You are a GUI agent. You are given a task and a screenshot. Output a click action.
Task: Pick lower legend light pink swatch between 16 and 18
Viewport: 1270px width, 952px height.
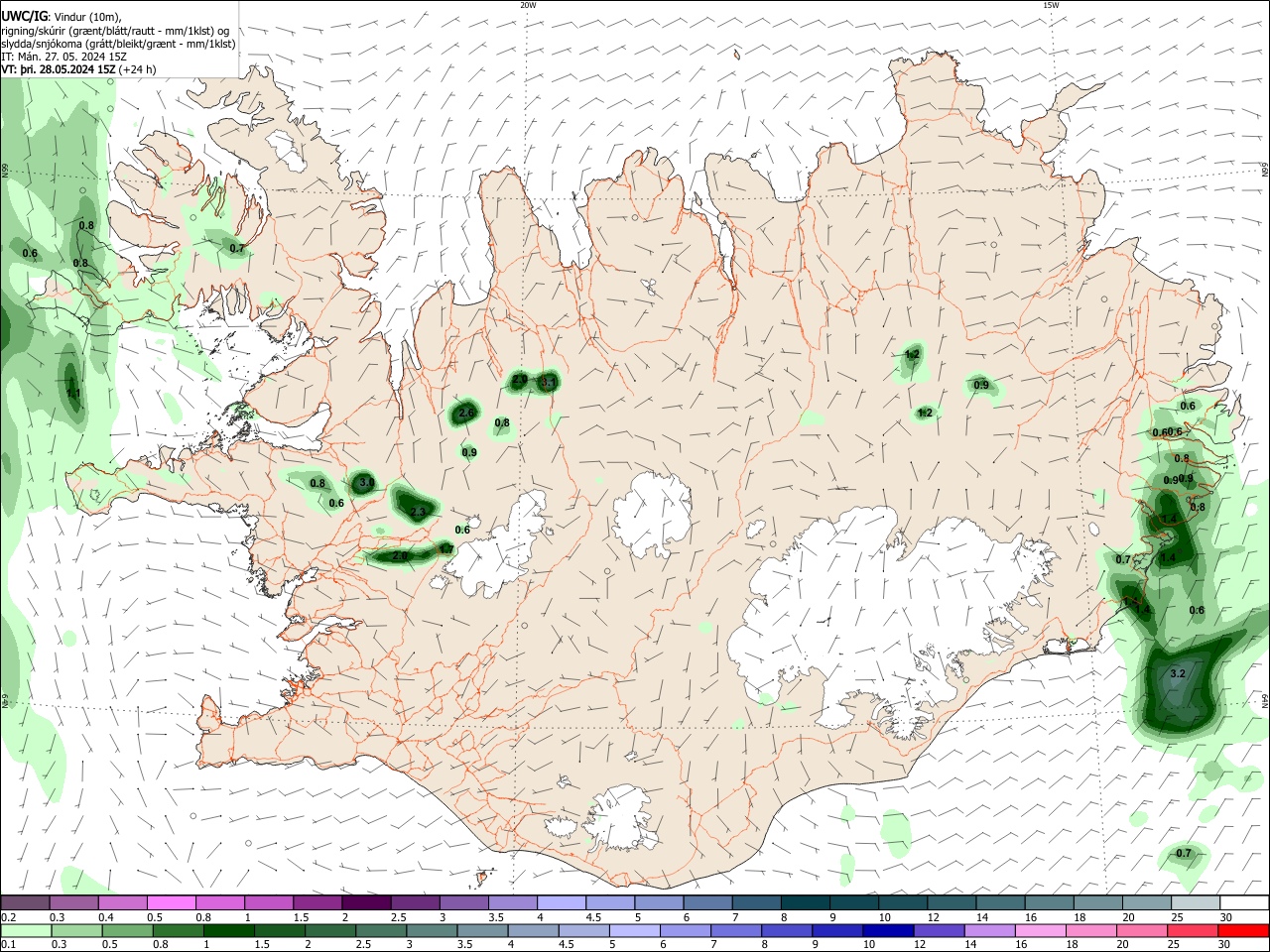coord(1040,930)
